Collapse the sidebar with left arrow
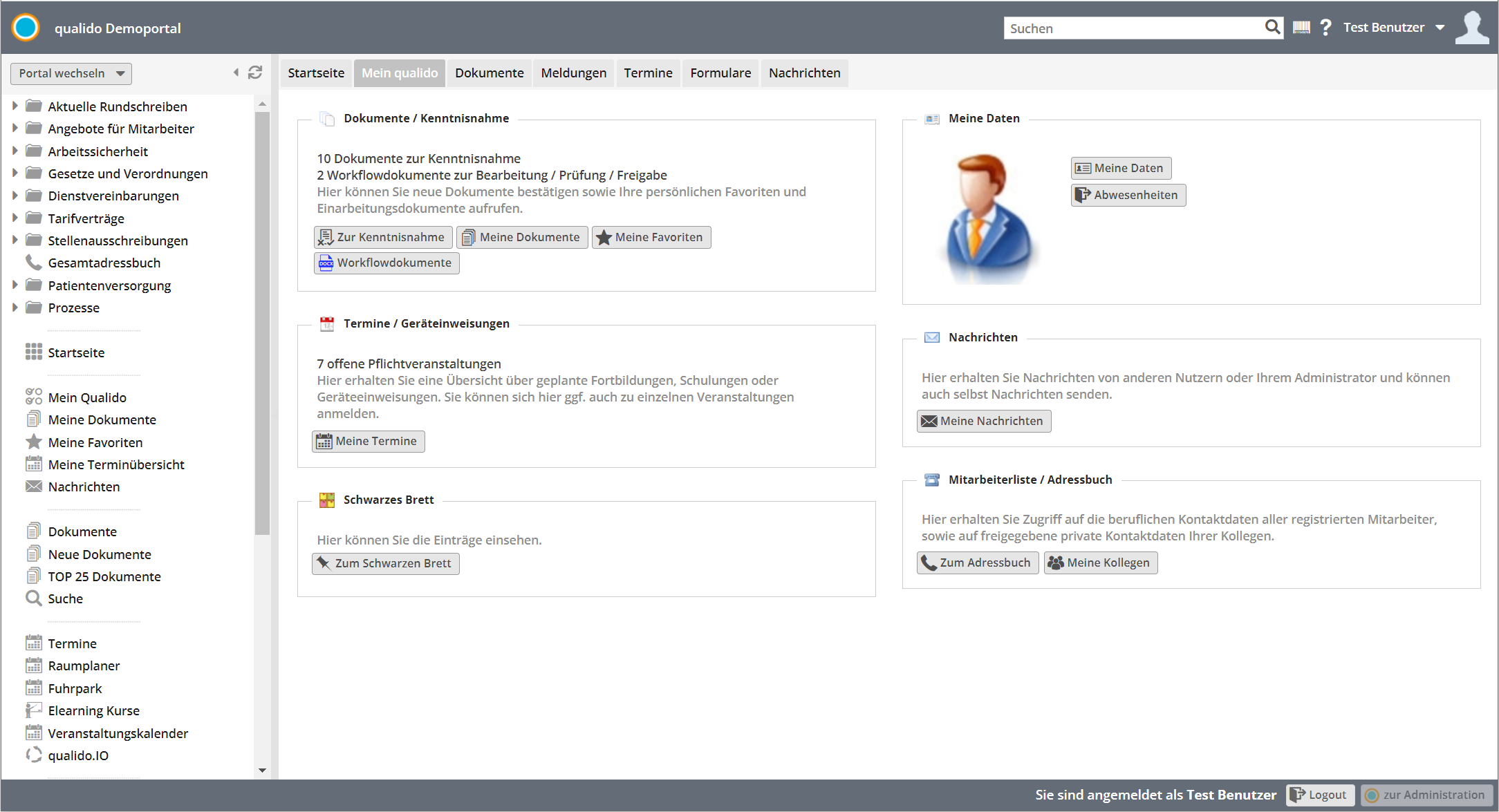1499x812 pixels. point(236,73)
